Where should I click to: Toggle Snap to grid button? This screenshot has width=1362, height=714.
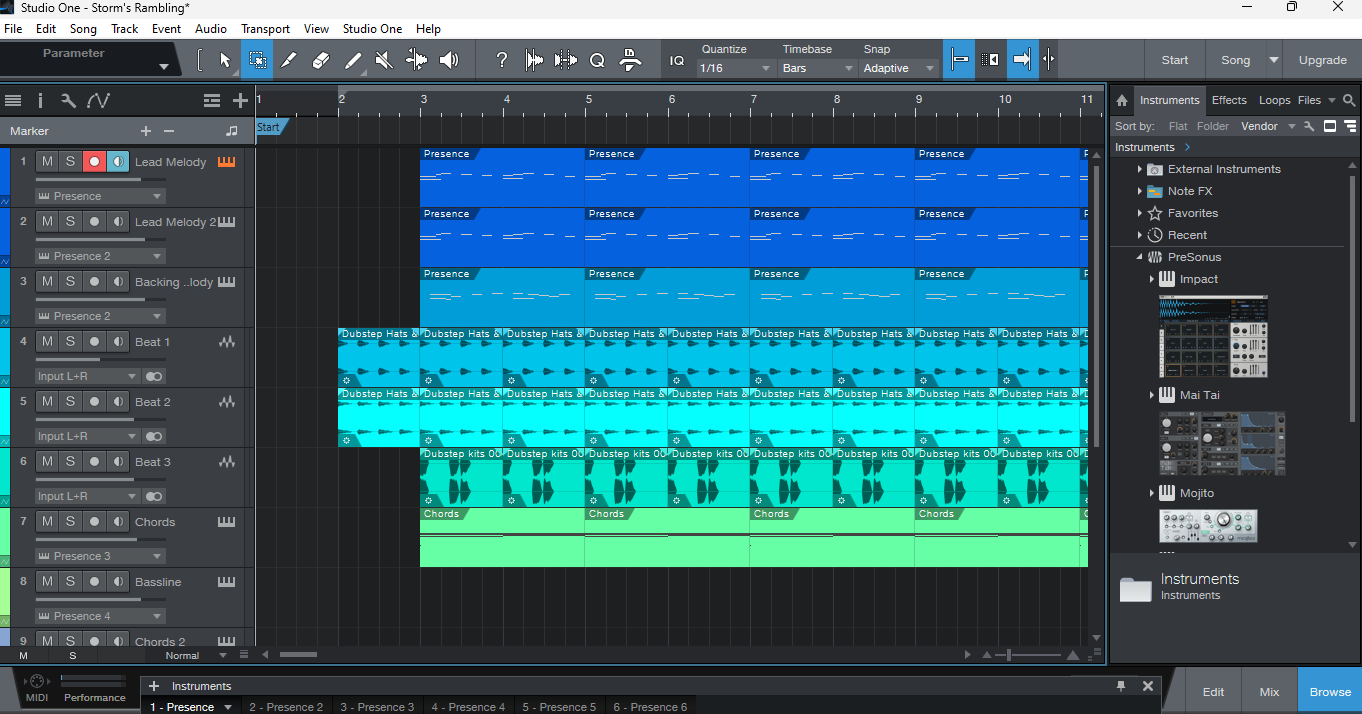click(x=958, y=60)
